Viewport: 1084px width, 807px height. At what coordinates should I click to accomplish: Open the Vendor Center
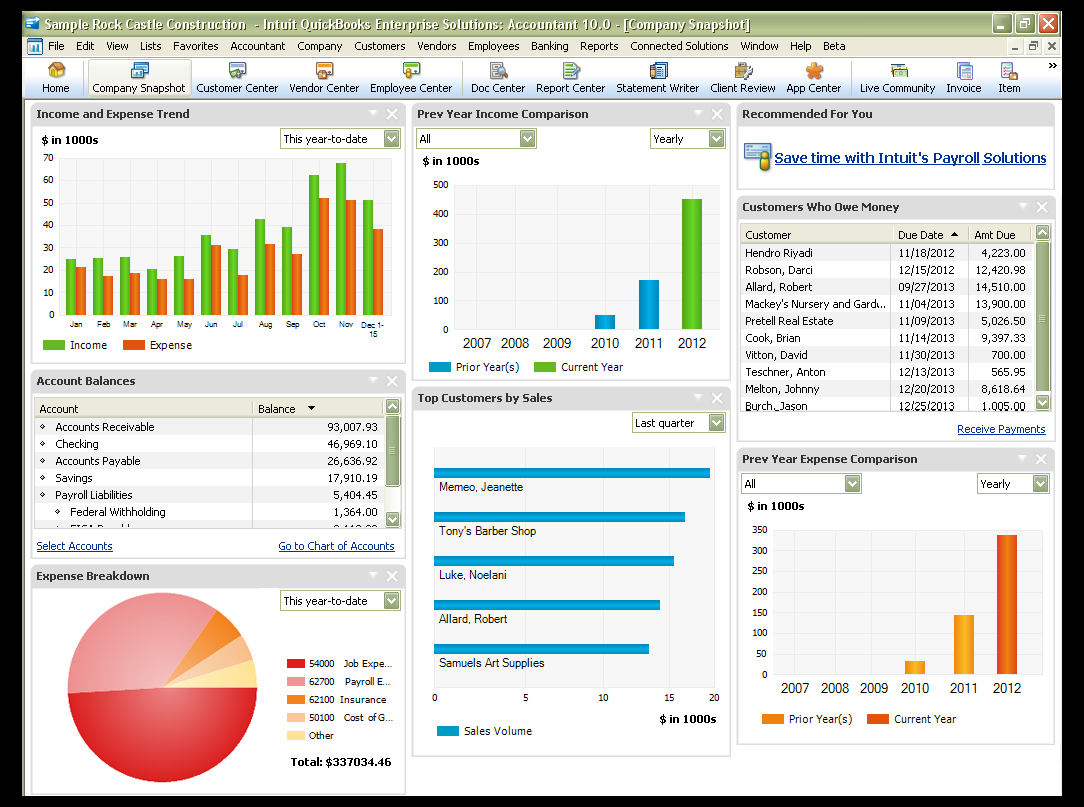point(324,78)
